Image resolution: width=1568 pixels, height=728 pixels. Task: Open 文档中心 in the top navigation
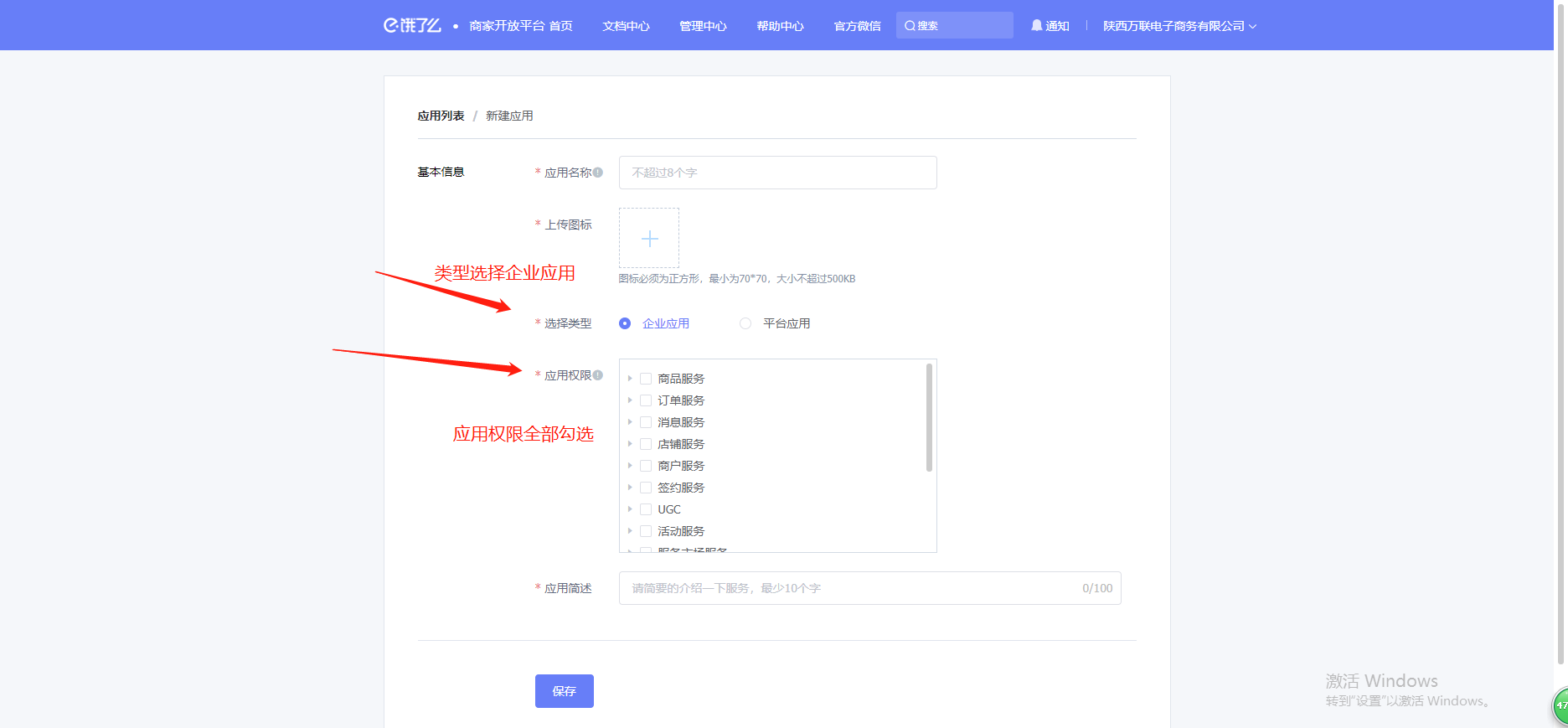[626, 26]
